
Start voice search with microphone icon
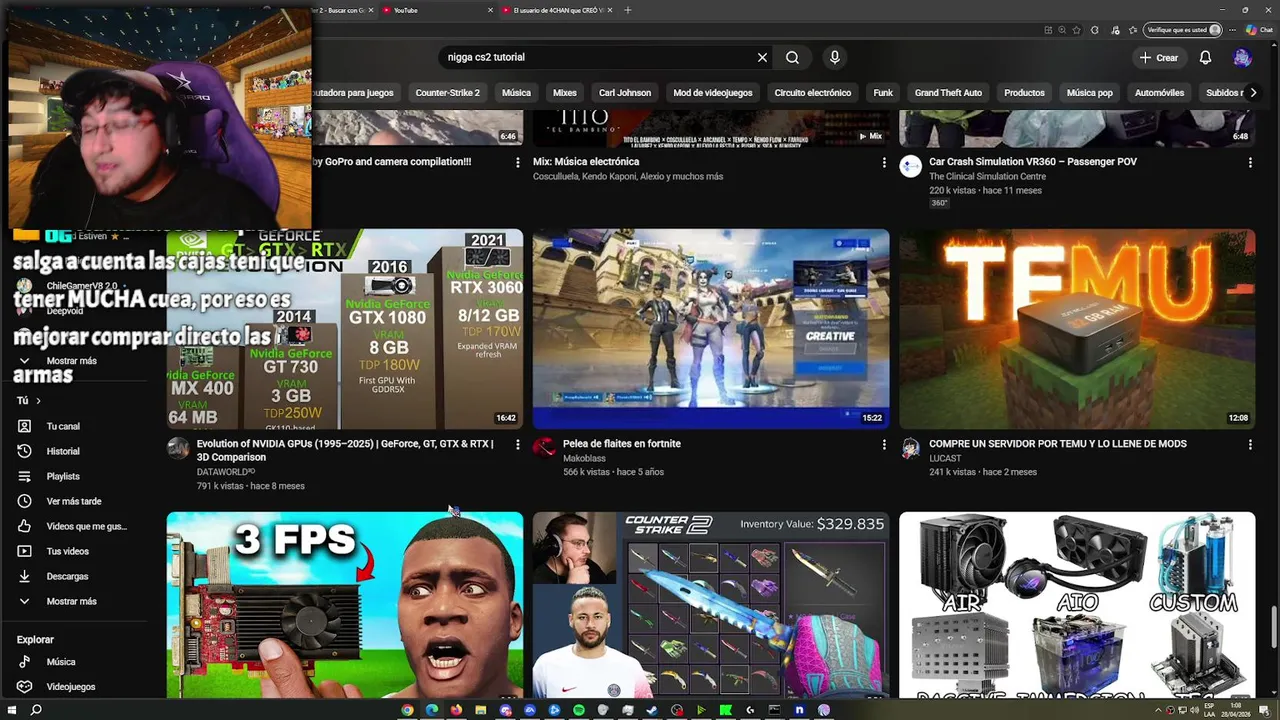(835, 58)
